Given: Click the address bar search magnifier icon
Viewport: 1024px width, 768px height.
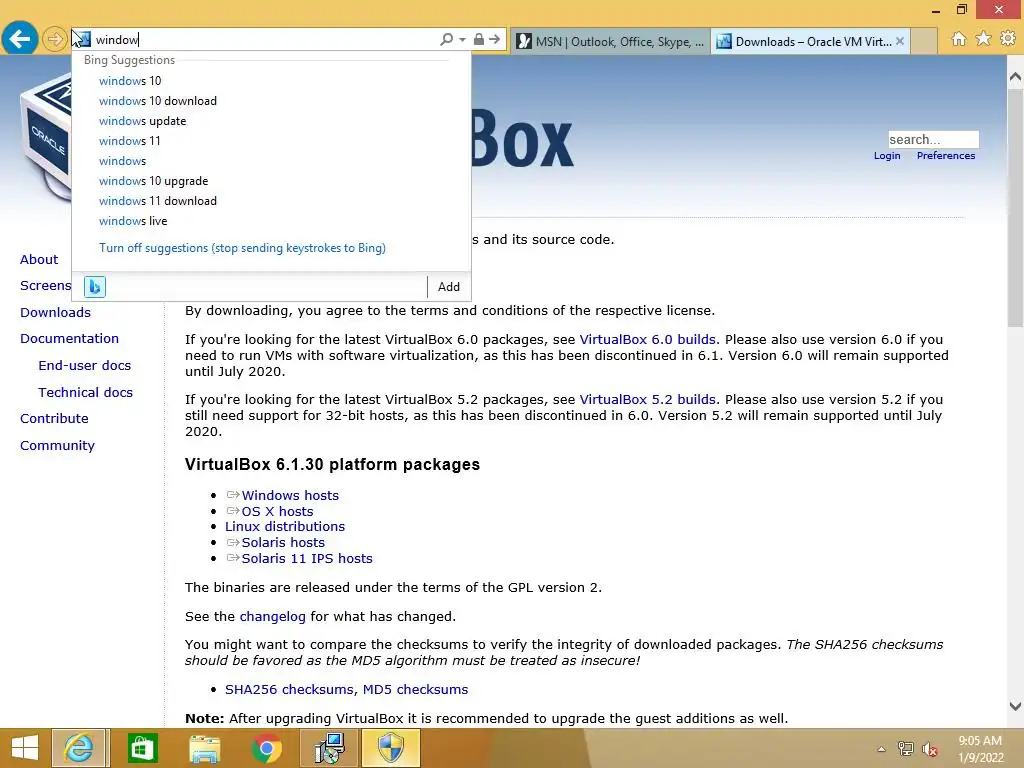Looking at the screenshot, I should (x=446, y=39).
